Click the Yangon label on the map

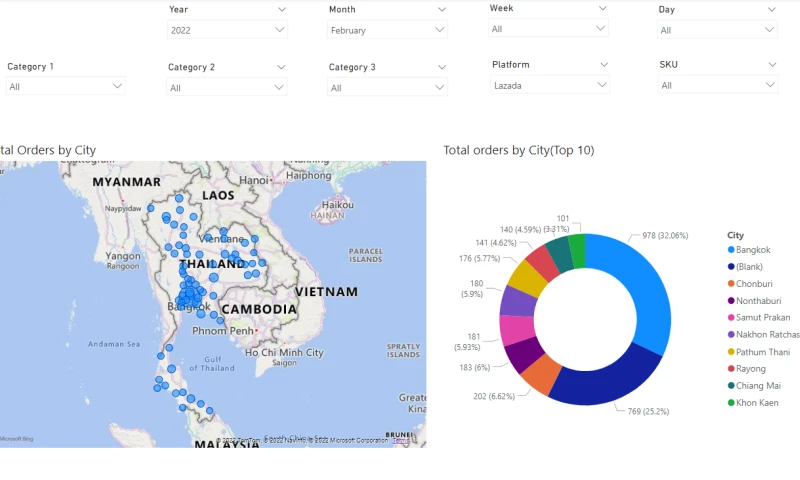tap(122, 256)
